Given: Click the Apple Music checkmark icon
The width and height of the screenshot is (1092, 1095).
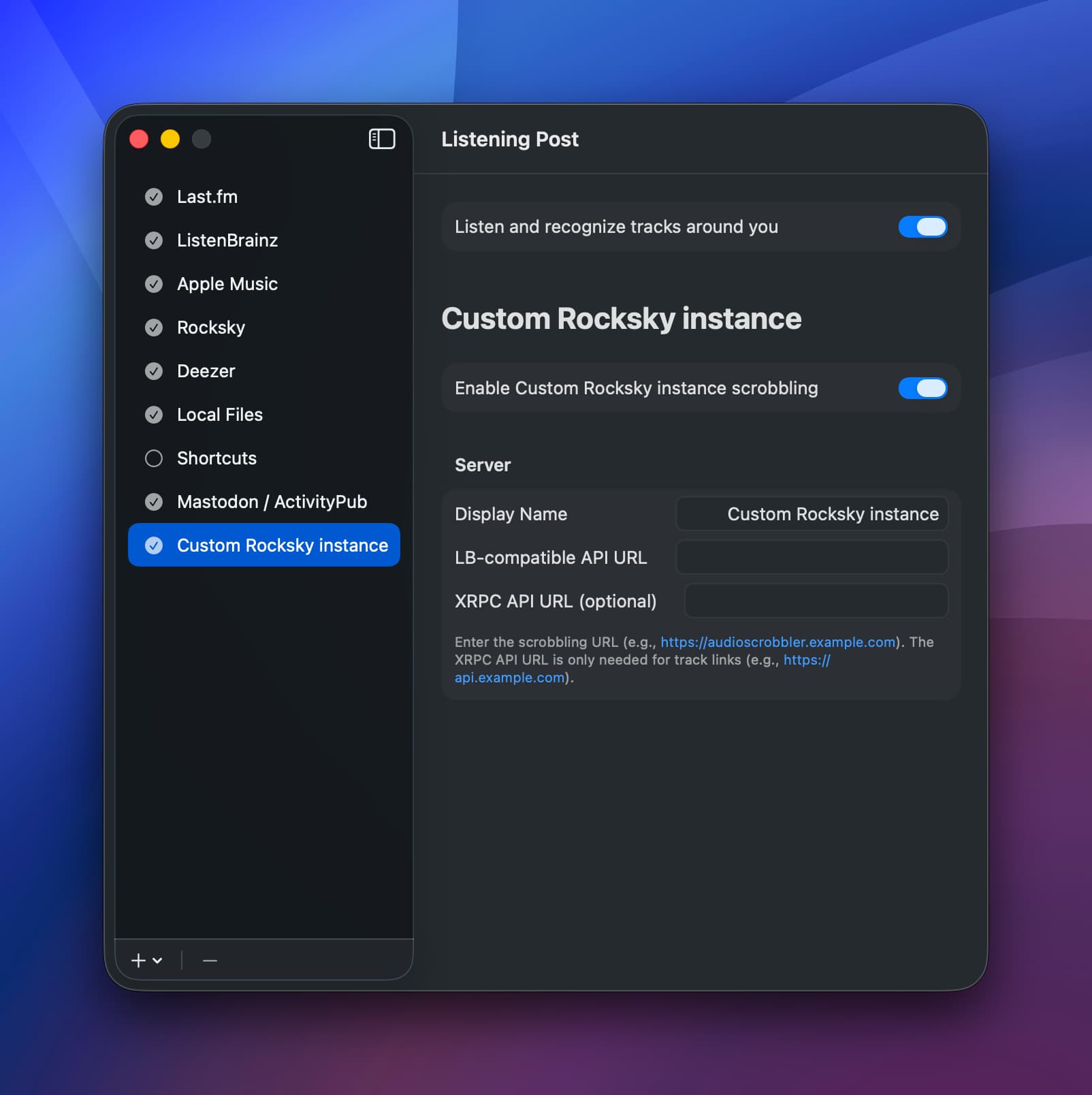Looking at the screenshot, I should coord(154,284).
